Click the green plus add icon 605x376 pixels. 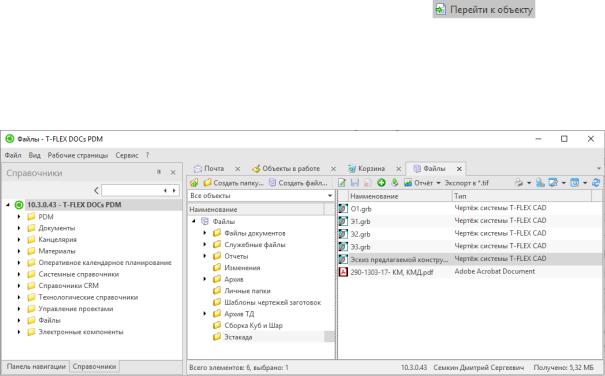click(381, 183)
